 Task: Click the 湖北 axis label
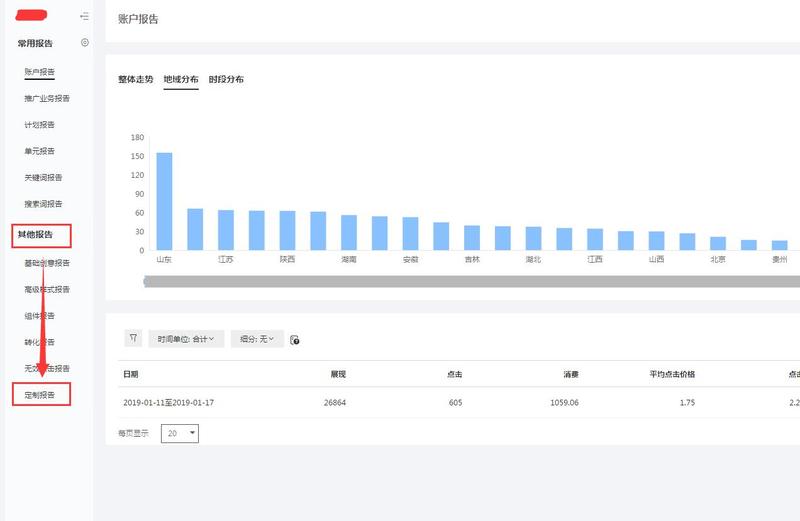click(533, 259)
